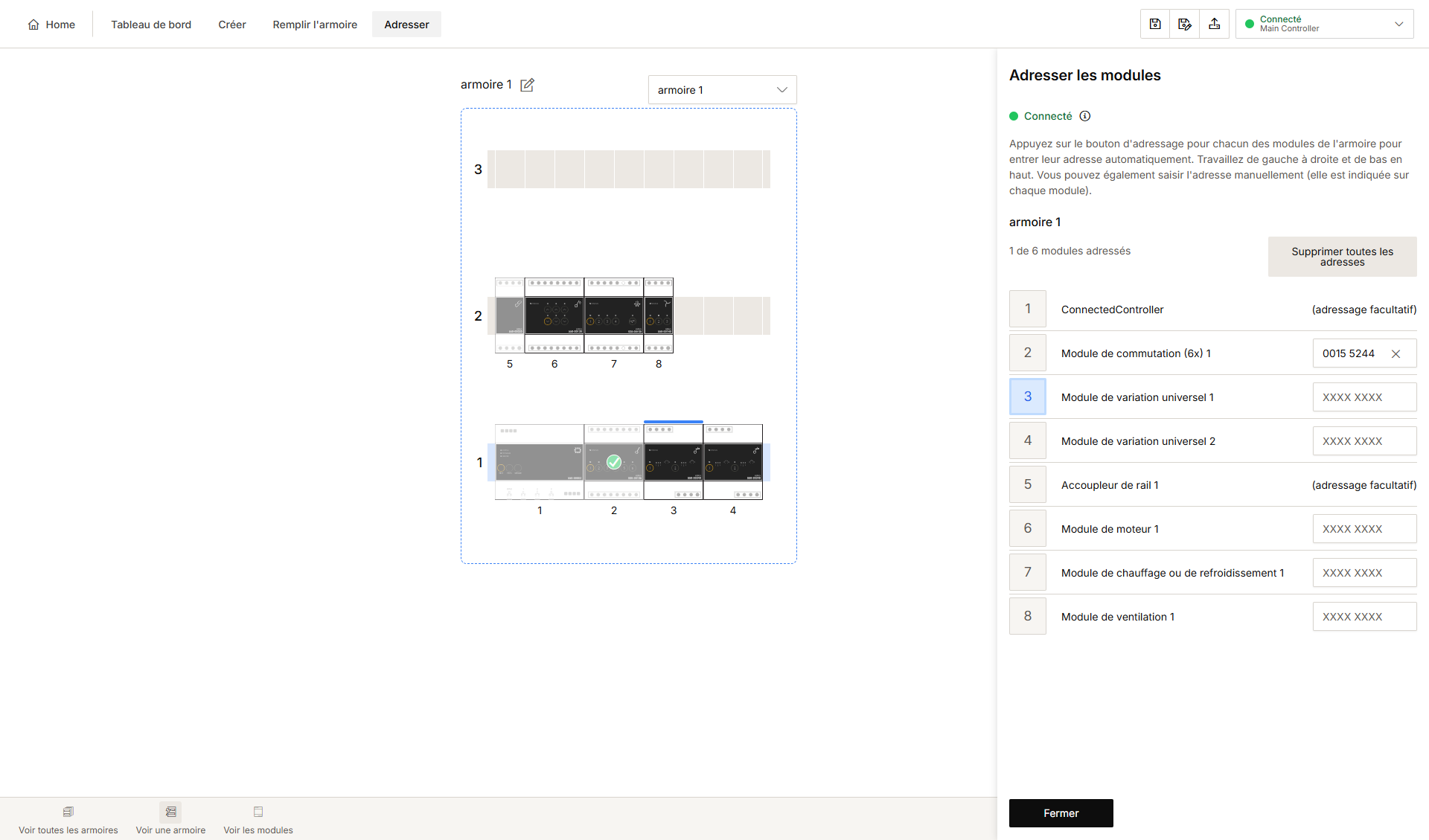Screen dimensions: 1429x840
Task: Clear address 0015 5244 with X
Action: pos(1396,354)
